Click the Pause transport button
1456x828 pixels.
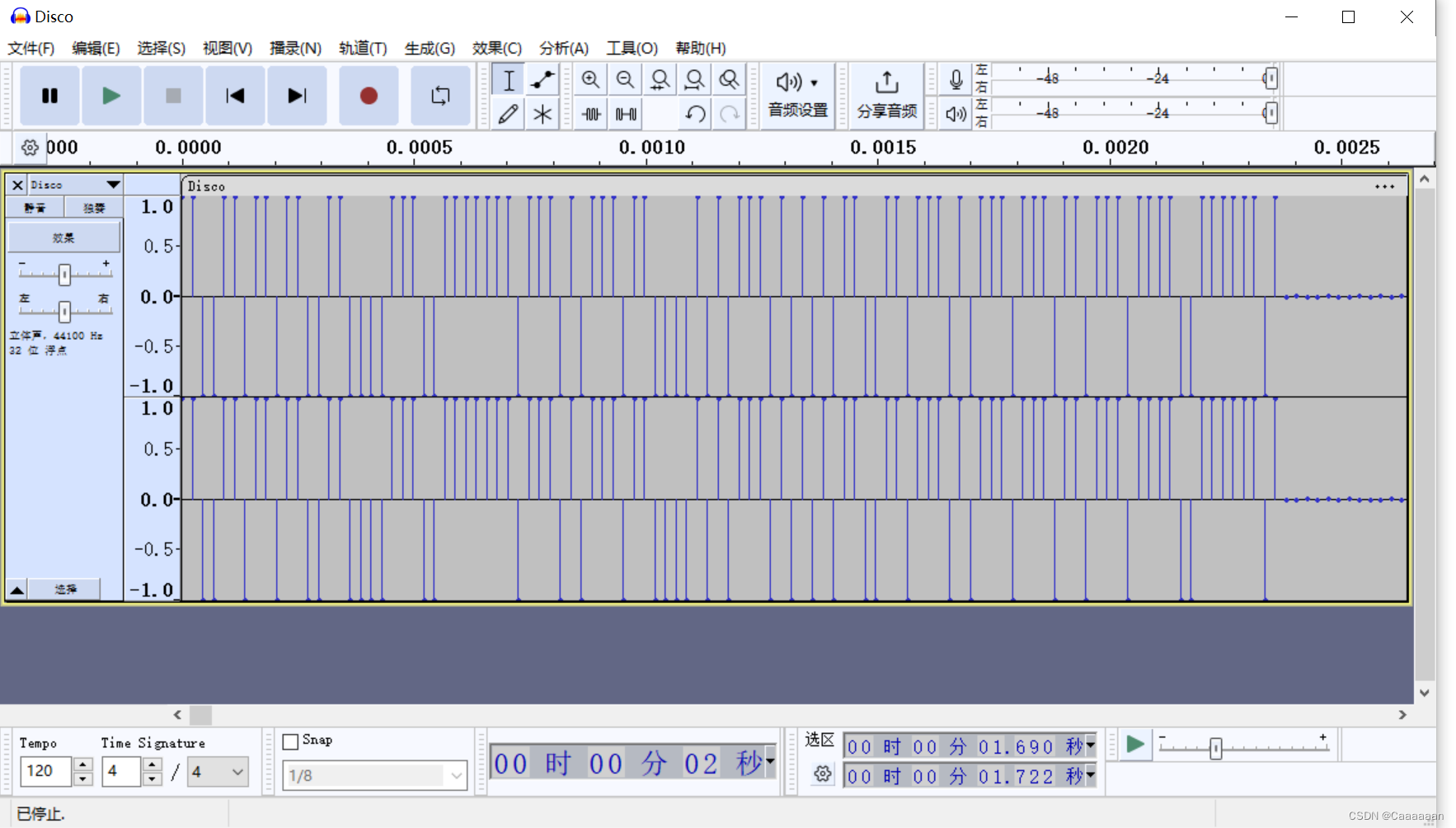coord(49,96)
